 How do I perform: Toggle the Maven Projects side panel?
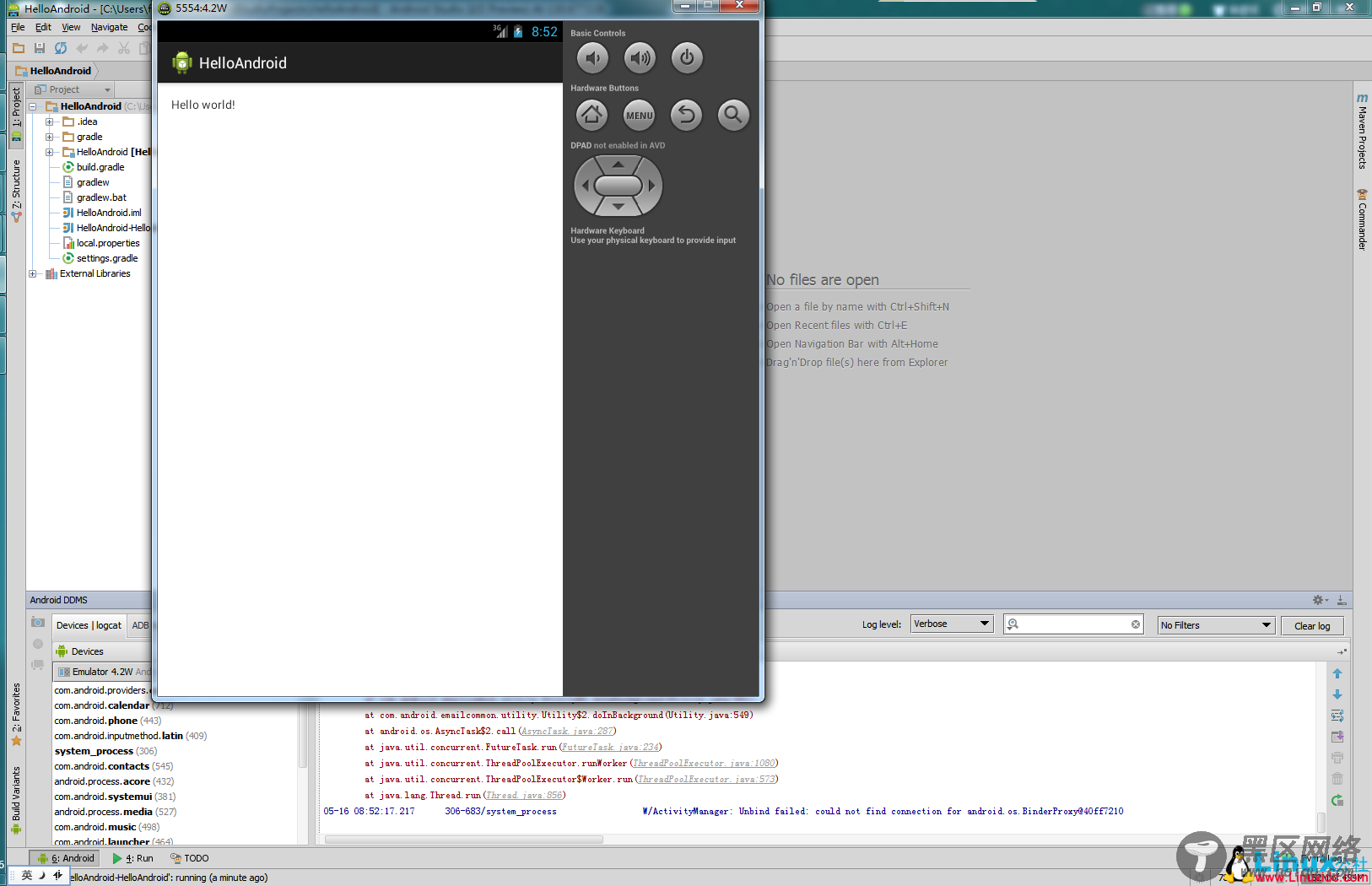click(x=1362, y=131)
